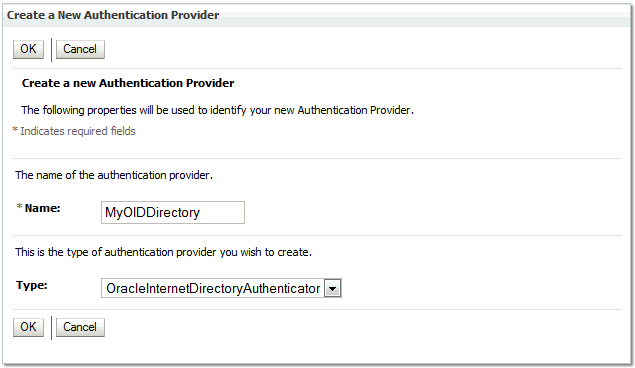Open the Type dropdown arrow
Image resolution: width=635 pixels, height=368 pixels.
[x=333, y=289]
